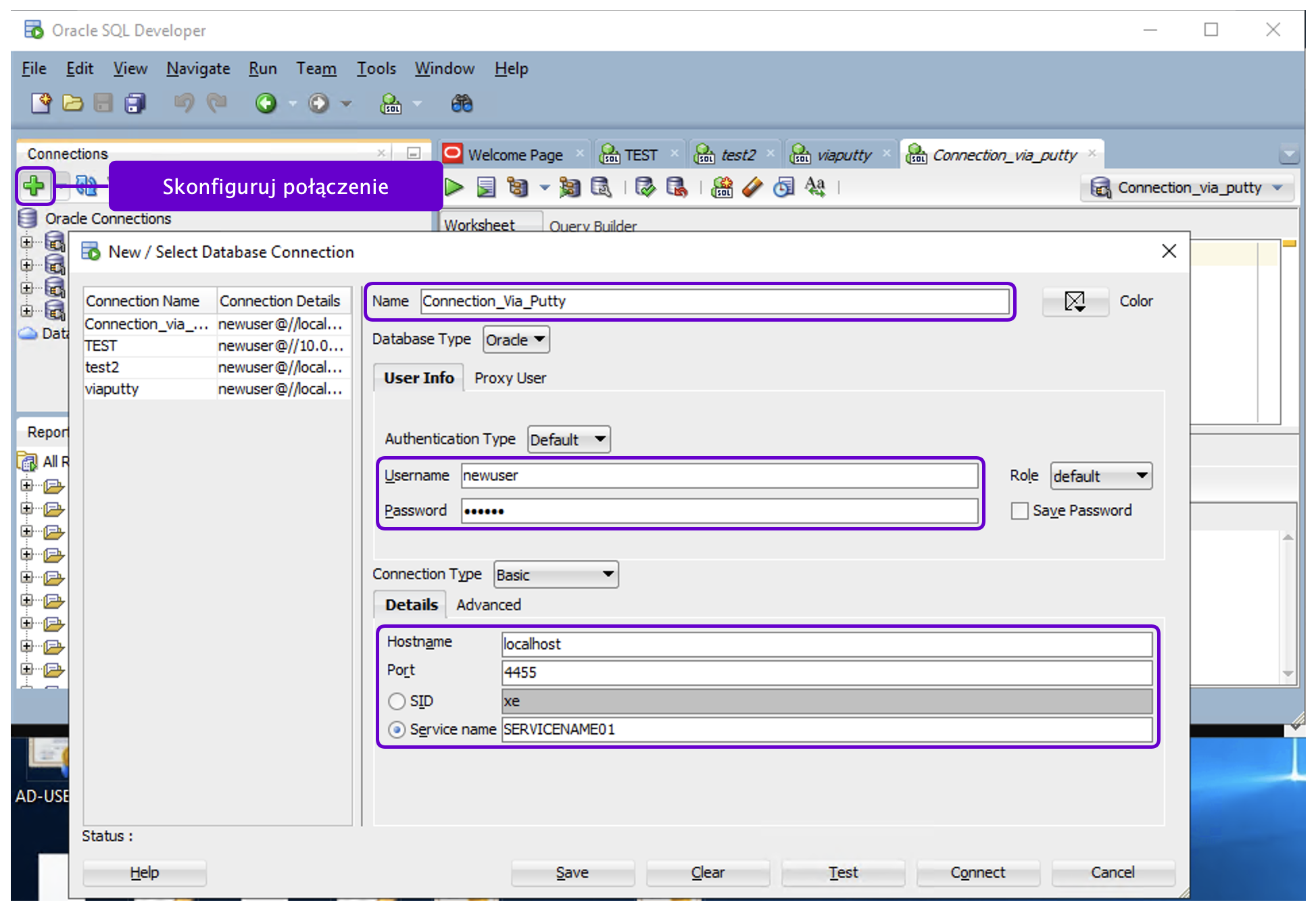Clear the worksheet using the eraser icon
Image resolution: width=1316 pixels, height=917 pixels.
tap(752, 187)
